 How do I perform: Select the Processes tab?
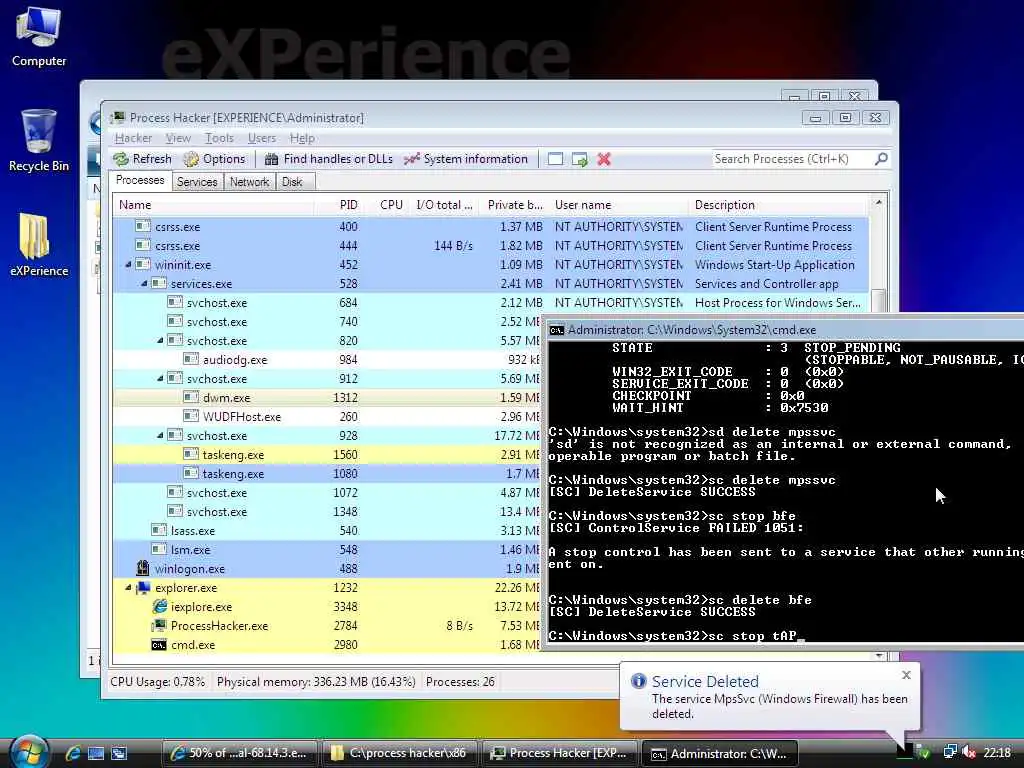pos(140,180)
